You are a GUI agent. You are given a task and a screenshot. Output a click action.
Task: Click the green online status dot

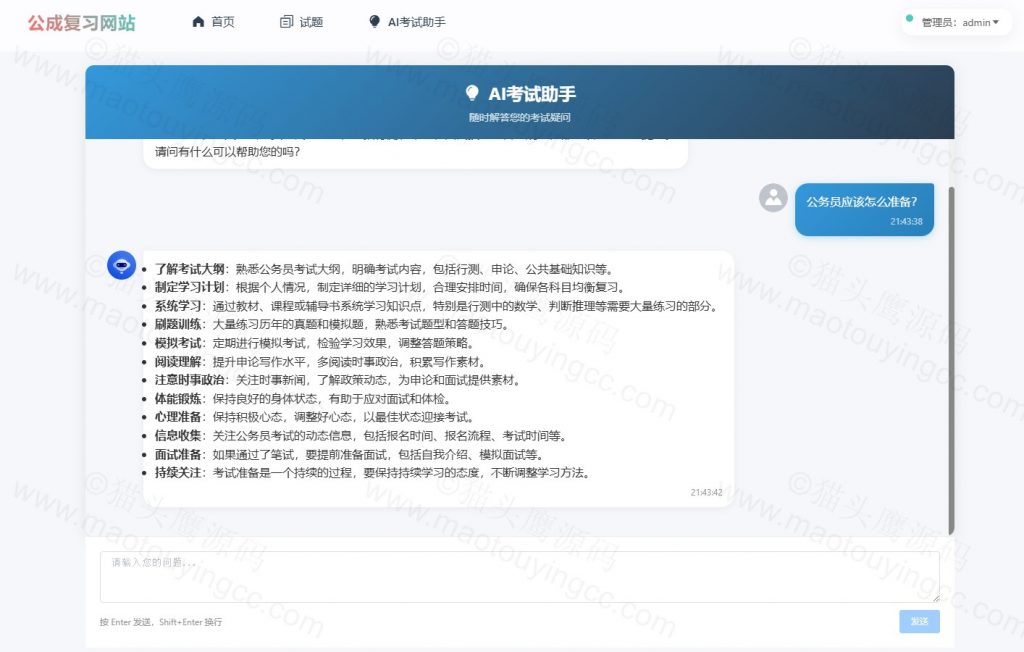pyautogui.click(x=909, y=18)
